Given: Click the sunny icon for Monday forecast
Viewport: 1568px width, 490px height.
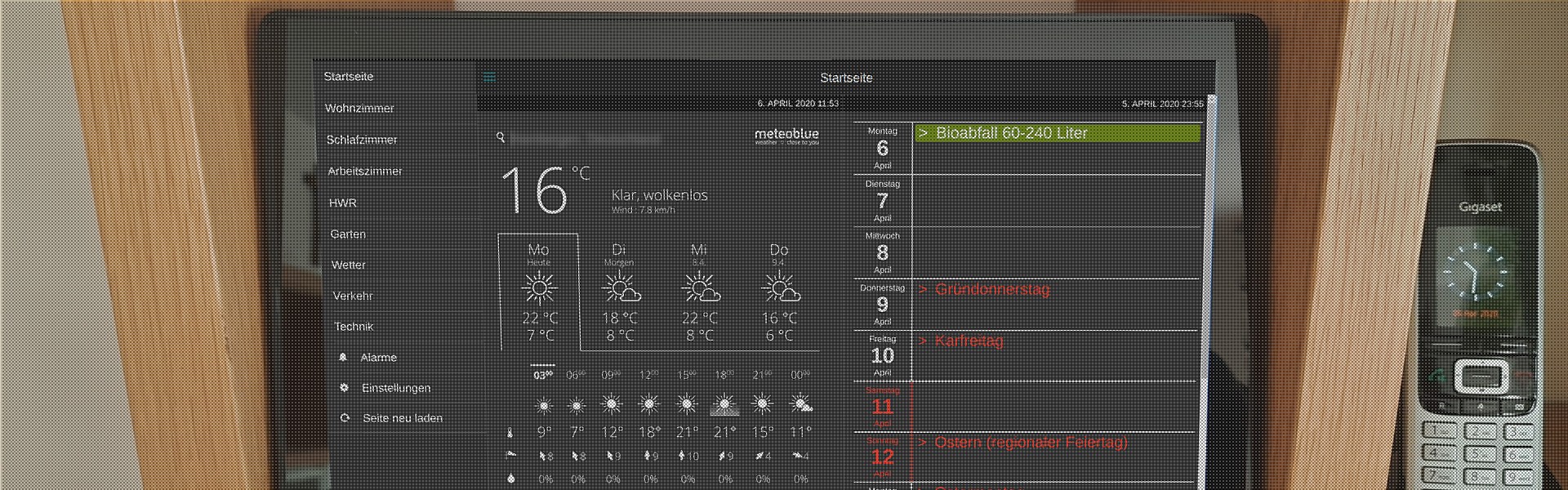Looking at the screenshot, I should pos(539,289).
